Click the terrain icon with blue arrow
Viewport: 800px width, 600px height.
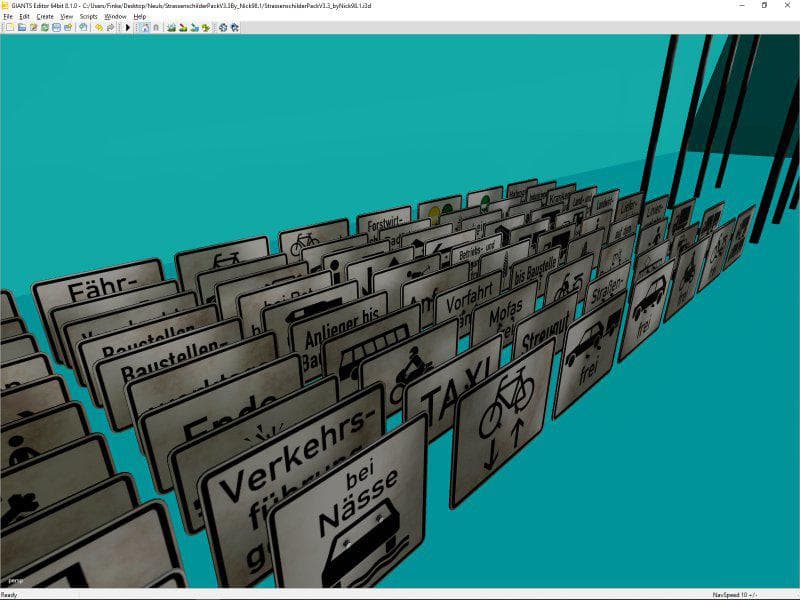click(194, 28)
